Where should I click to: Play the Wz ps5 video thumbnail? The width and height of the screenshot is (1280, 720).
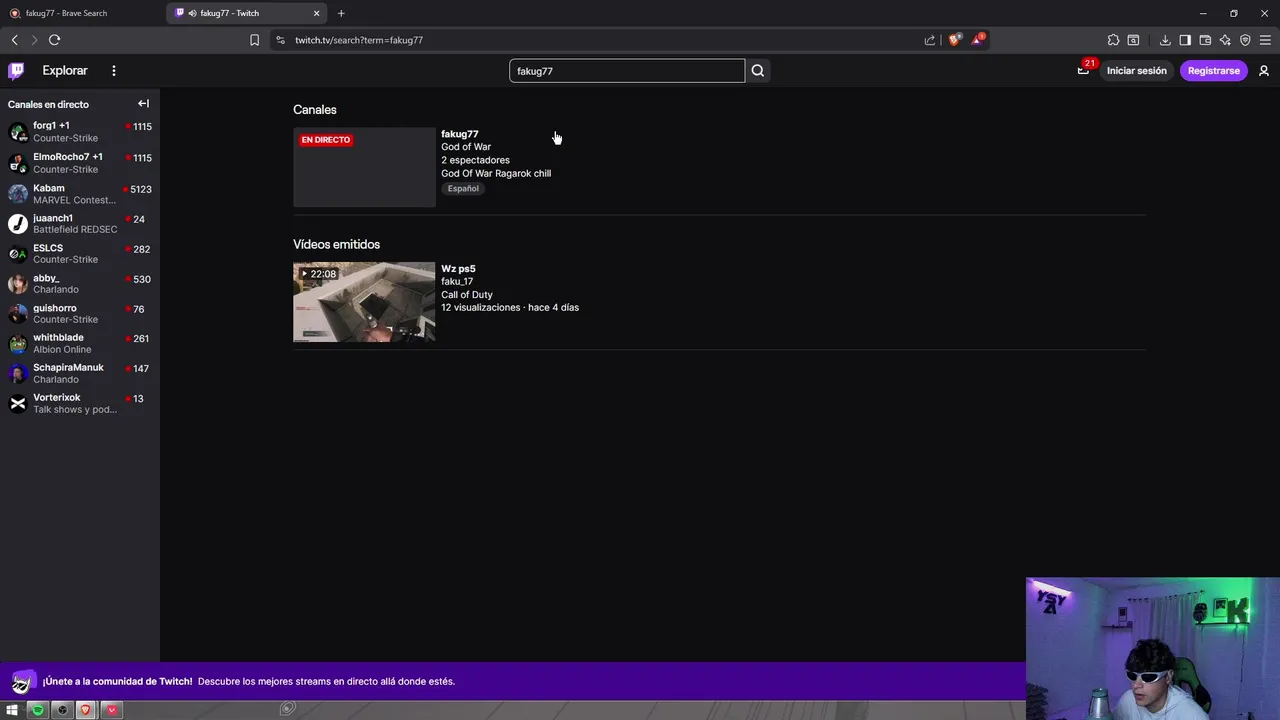pos(364,302)
